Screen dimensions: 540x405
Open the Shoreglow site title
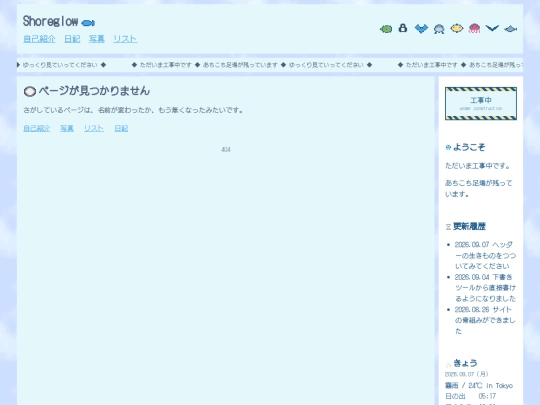click(x=50, y=21)
